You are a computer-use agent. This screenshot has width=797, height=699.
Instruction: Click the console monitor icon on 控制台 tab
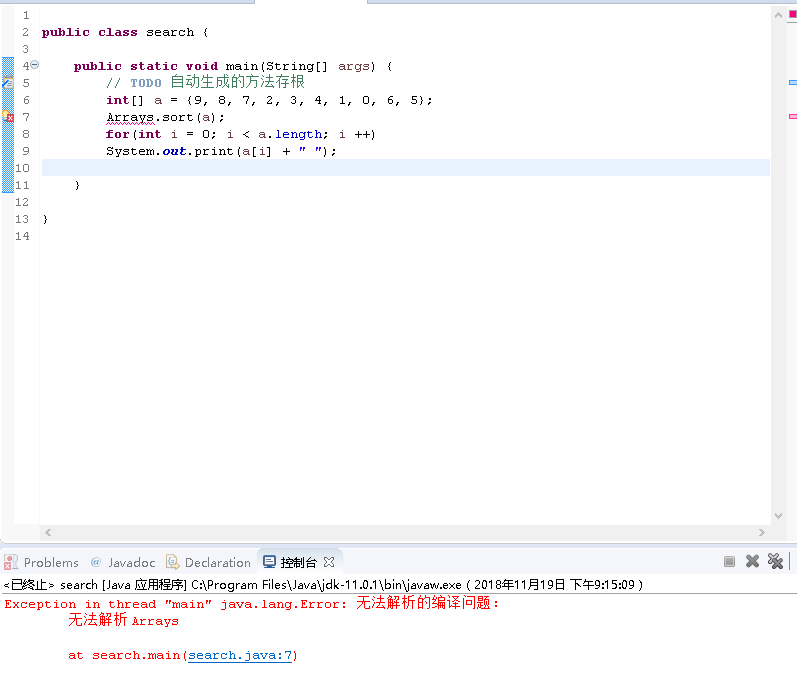(269, 562)
